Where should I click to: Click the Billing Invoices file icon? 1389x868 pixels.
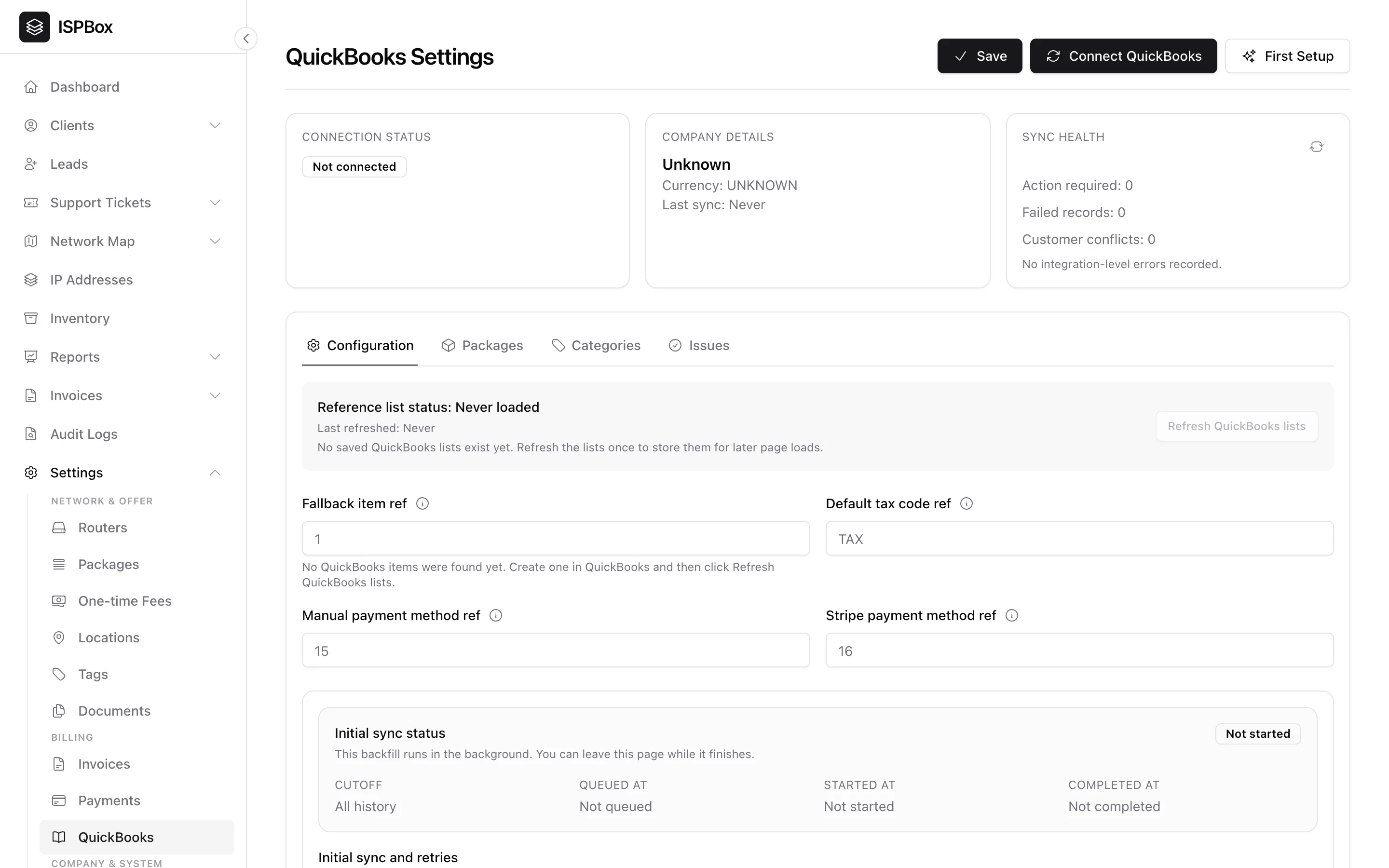58,764
